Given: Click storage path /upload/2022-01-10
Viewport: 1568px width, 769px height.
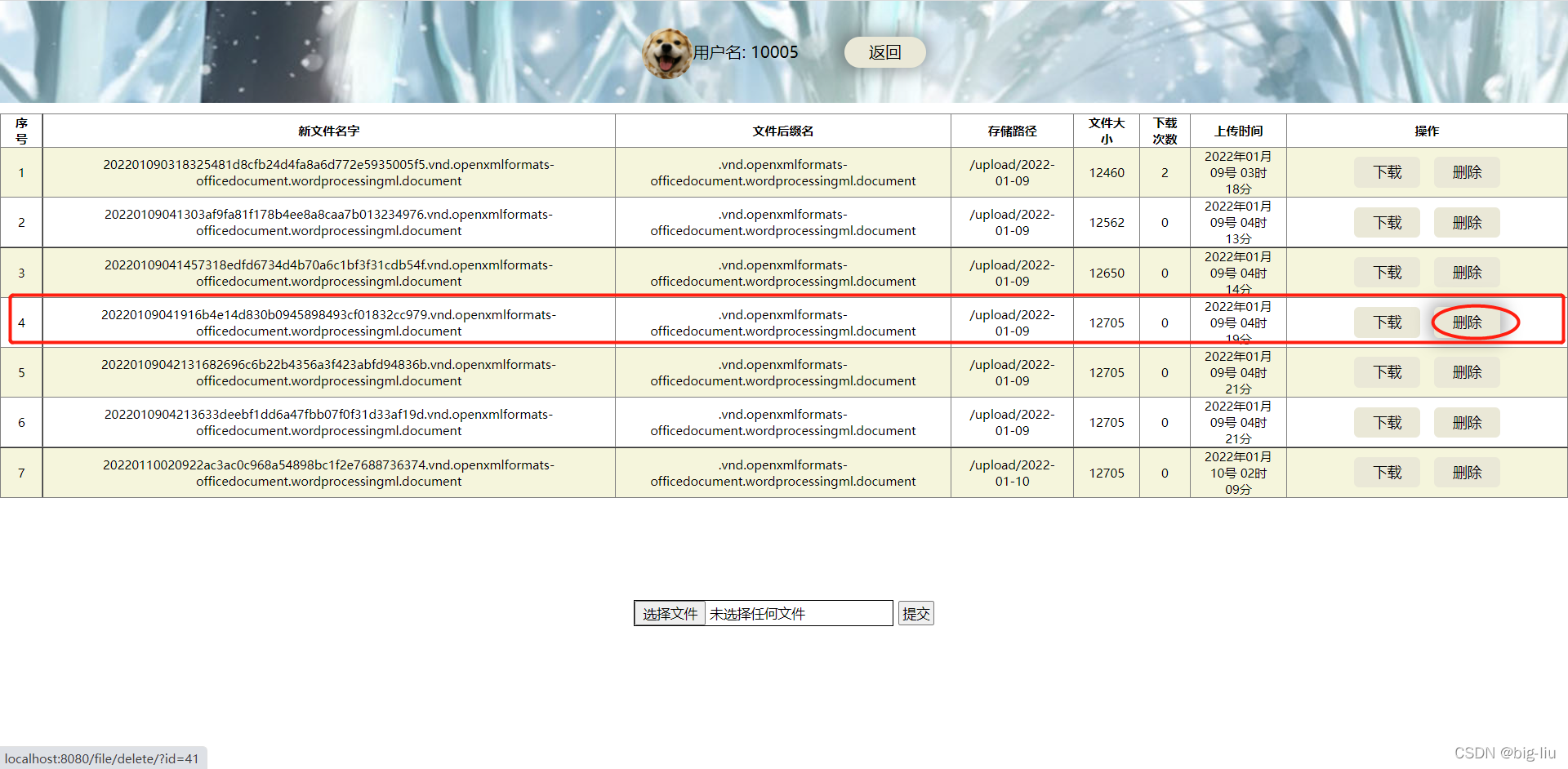Looking at the screenshot, I should point(1012,473).
